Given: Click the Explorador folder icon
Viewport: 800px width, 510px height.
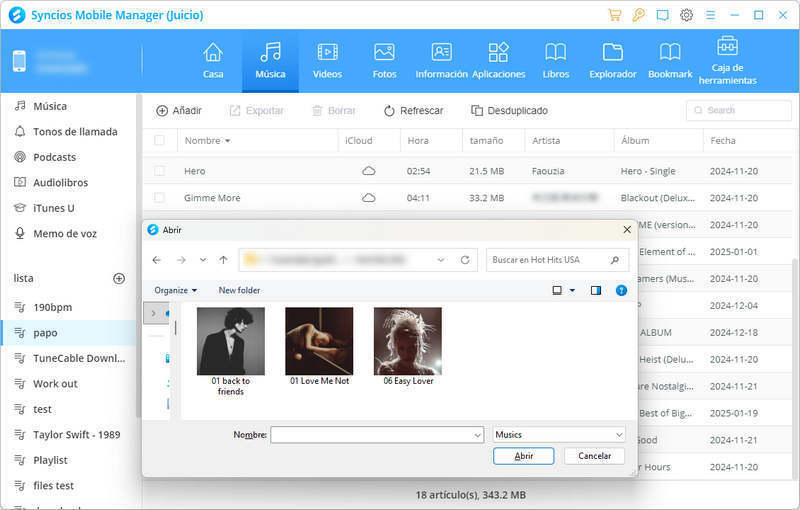Looking at the screenshot, I should point(612,52).
